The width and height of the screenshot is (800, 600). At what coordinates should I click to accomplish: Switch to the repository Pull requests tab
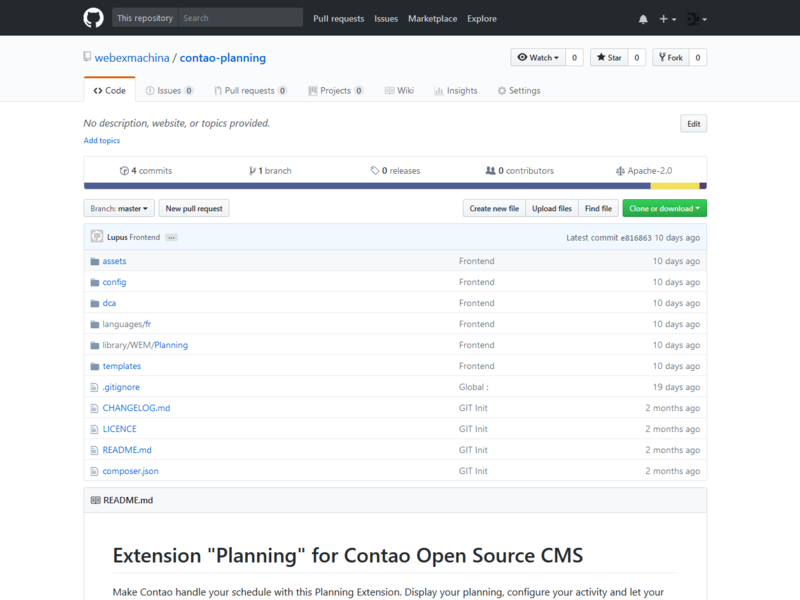point(251,90)
